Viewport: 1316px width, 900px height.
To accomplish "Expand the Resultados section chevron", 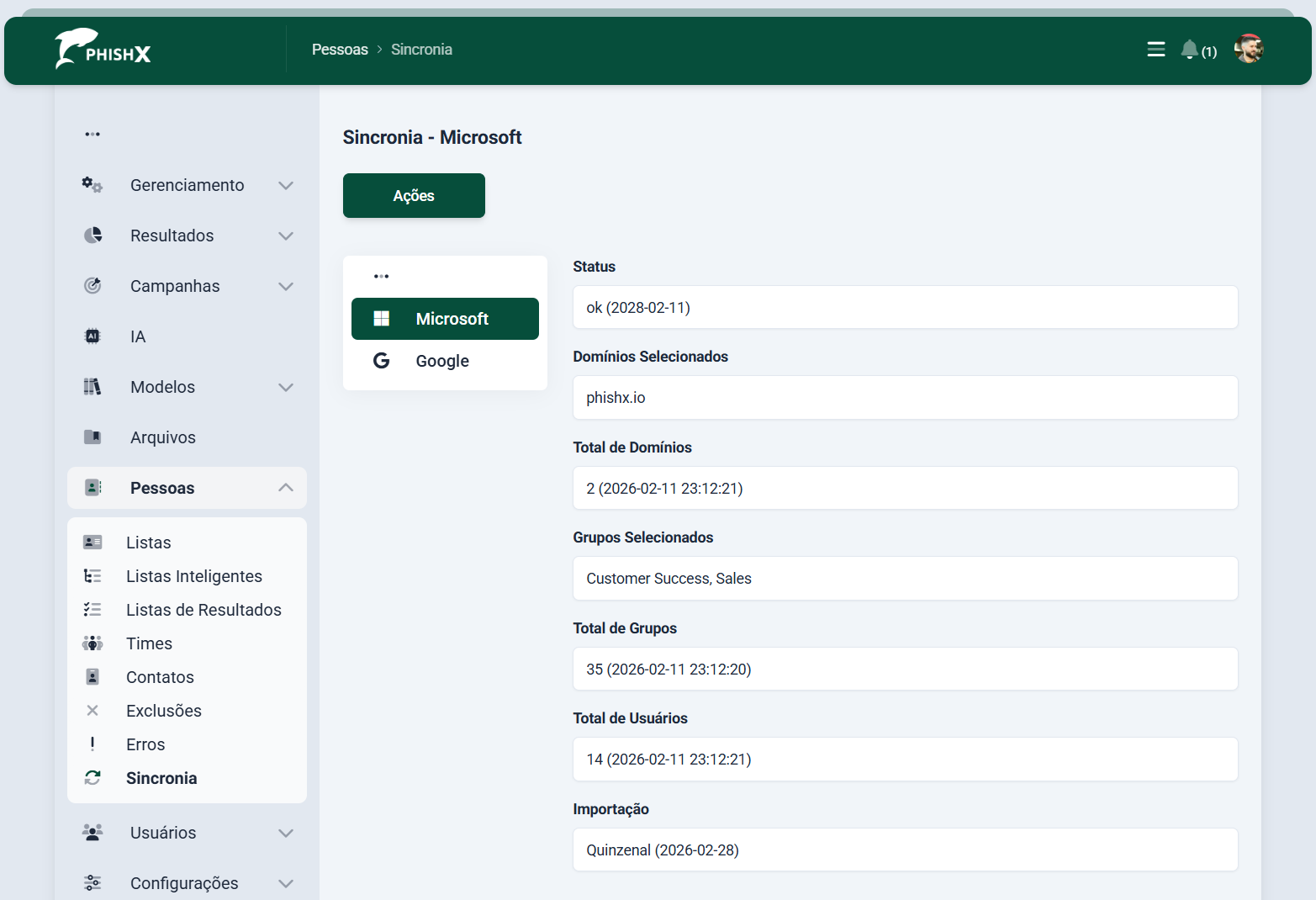I will click(286, 236).
